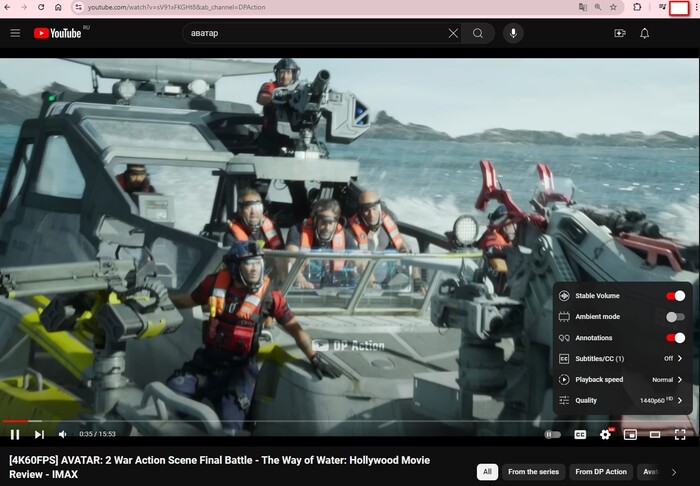Click the 0:35 / 15:53 time display

97,434
